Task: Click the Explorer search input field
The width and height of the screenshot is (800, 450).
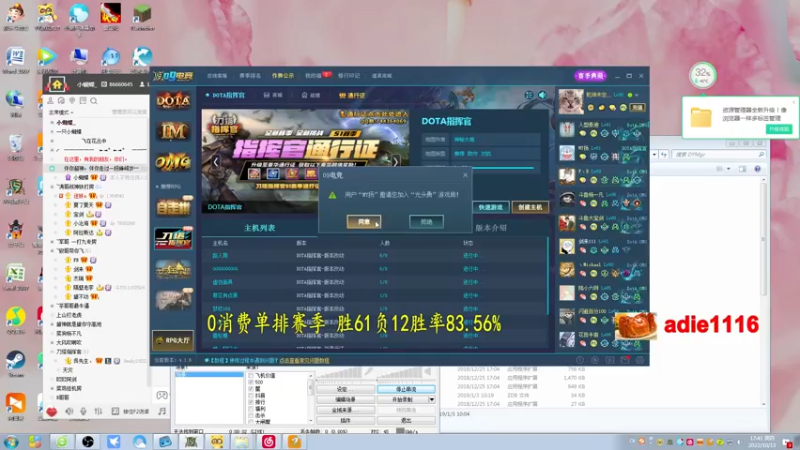Action: click(719, 154)
